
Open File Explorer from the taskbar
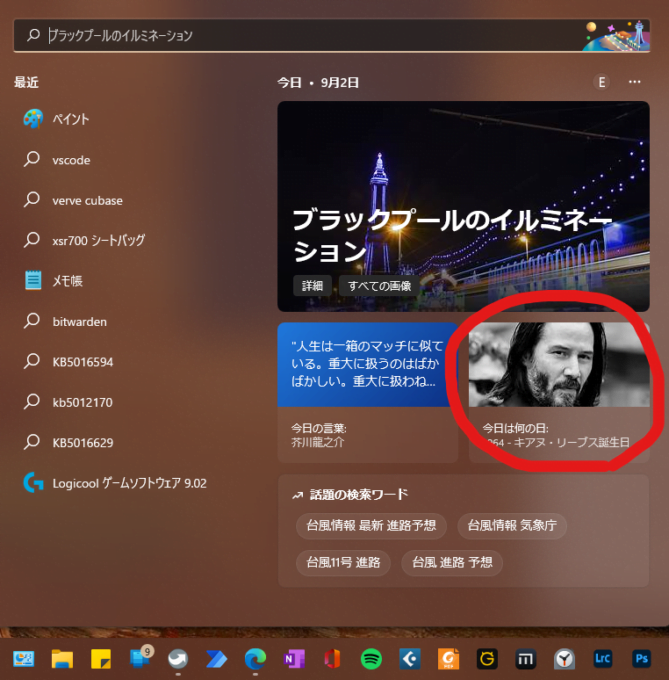click(62, 658)
